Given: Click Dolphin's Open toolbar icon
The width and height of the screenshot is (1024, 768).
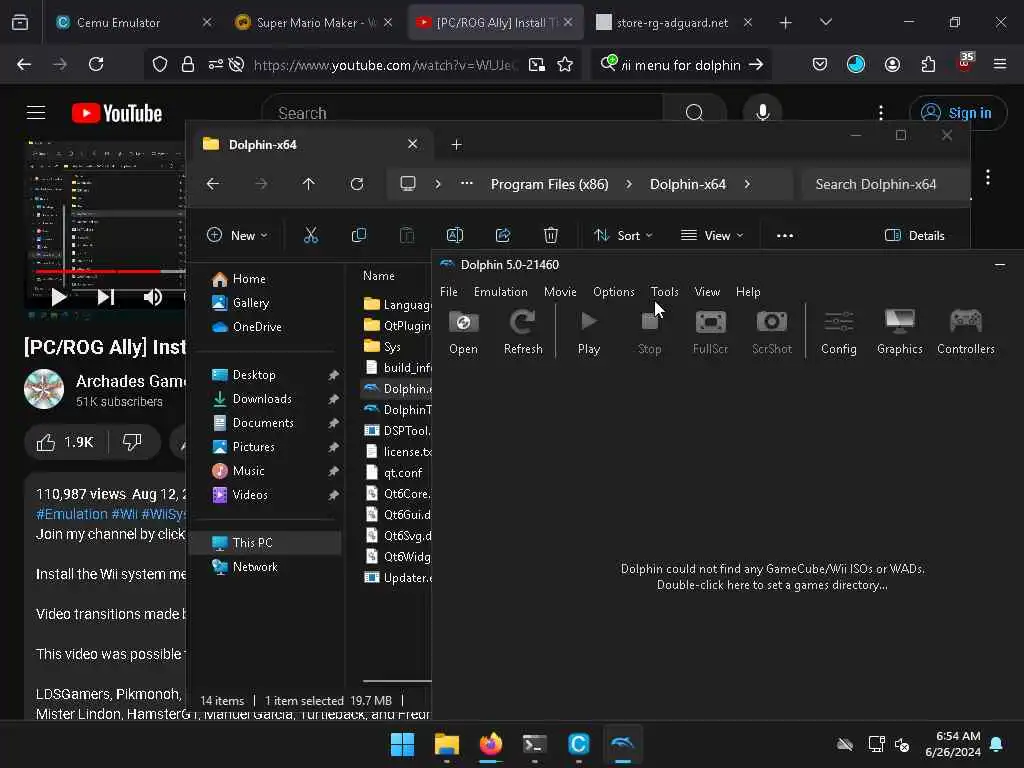Looking at the screenshot, I should [x=463, y=332].
